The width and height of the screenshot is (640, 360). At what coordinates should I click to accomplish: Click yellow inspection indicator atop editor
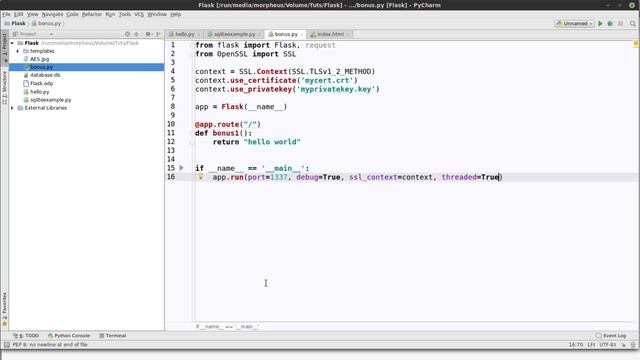click(x=636, y=44)
